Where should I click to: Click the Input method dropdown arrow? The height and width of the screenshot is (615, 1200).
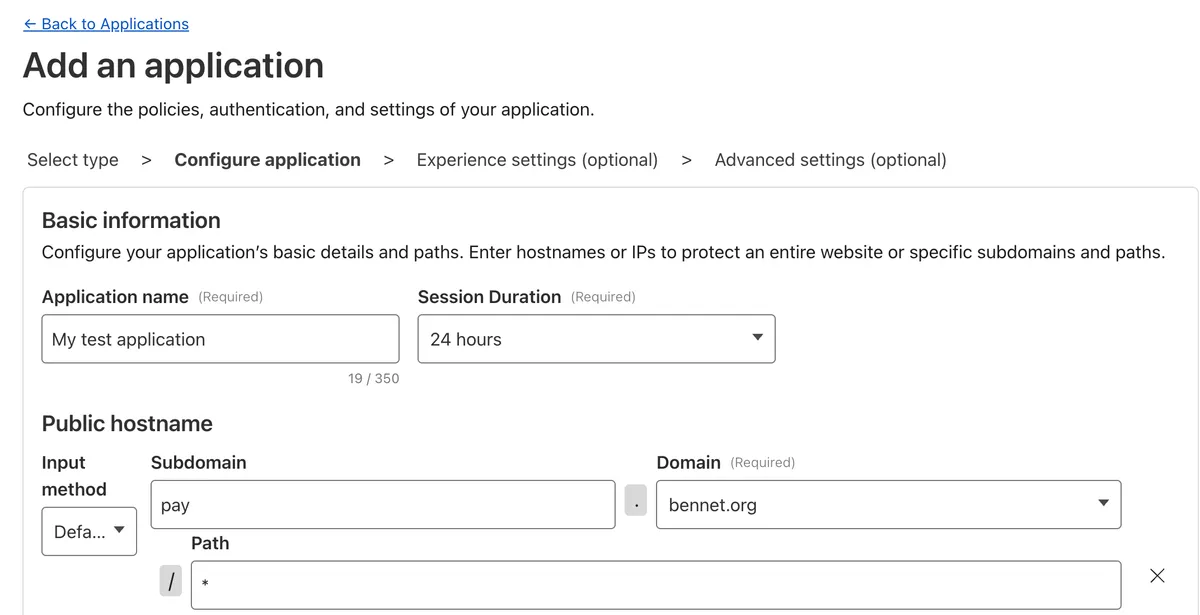coord(117,531)
